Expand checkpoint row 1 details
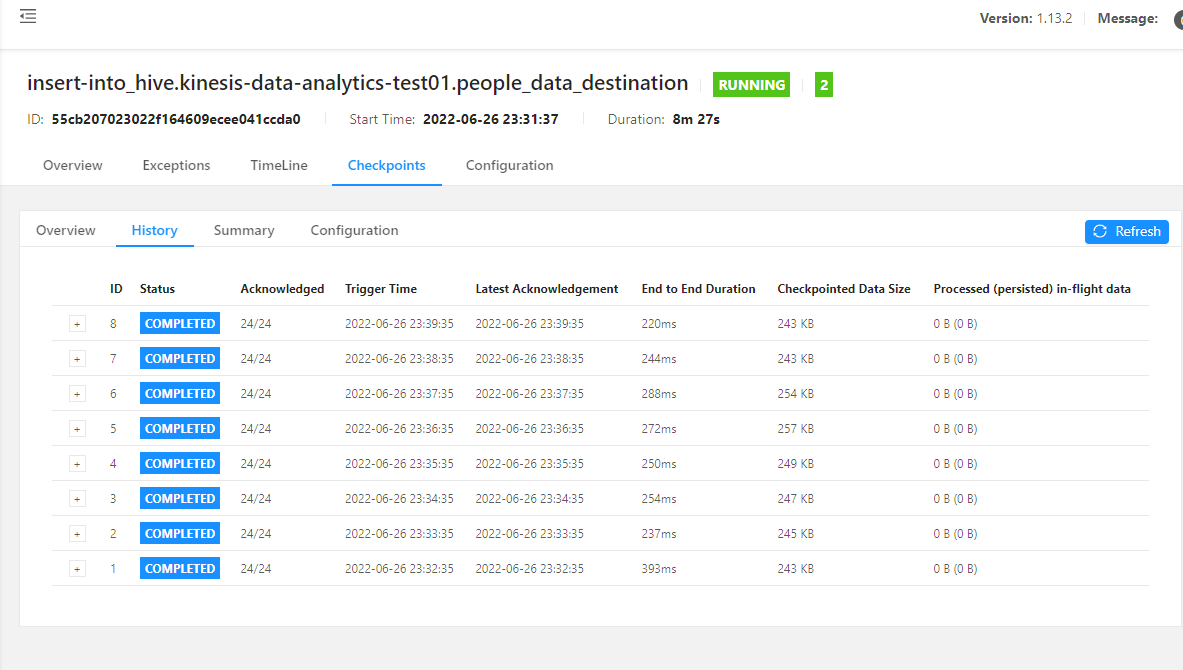The height and width of the screenshot is (670, 1183). tap(77, 569)
